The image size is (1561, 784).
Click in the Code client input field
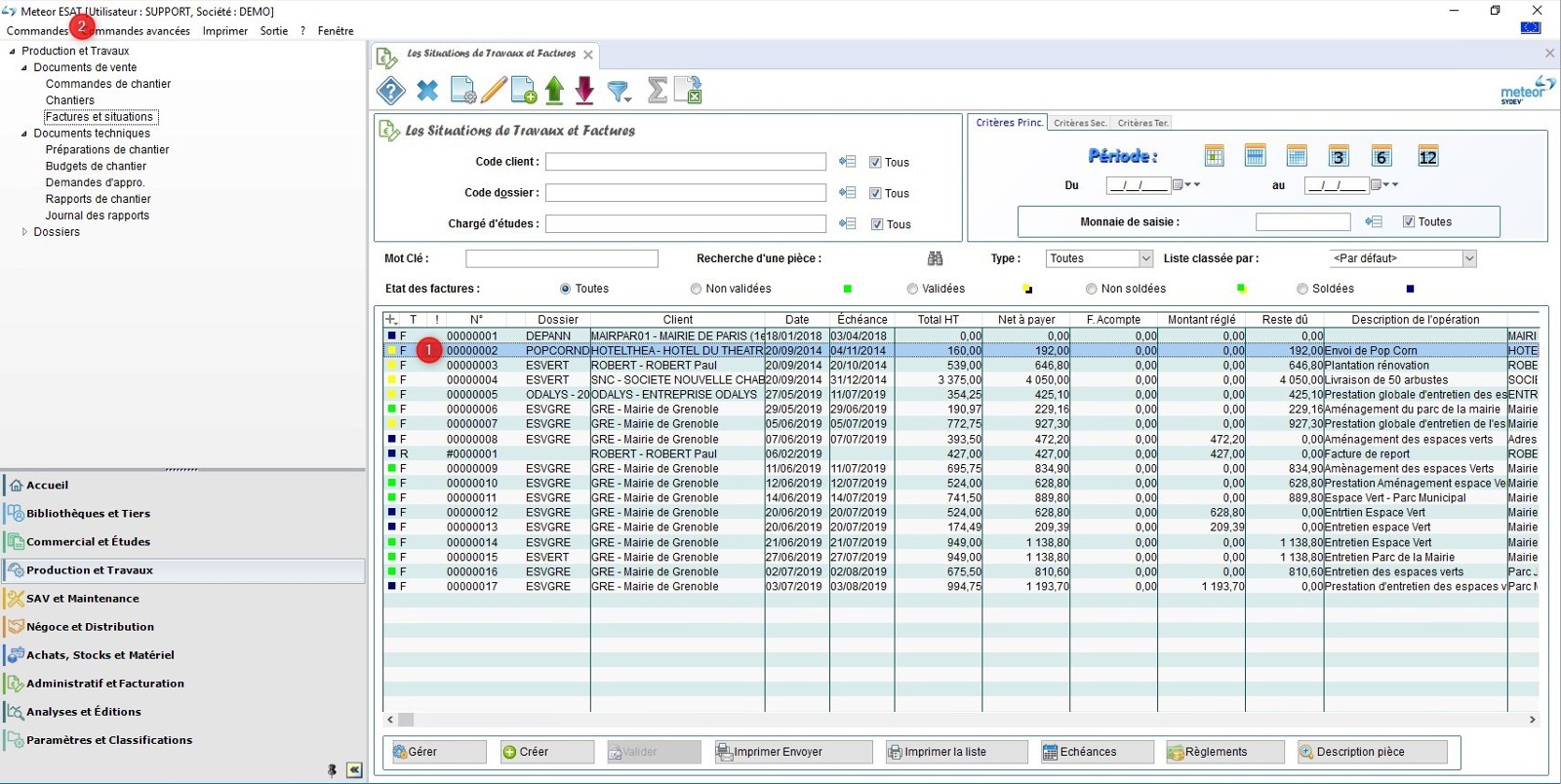point(686,162)
